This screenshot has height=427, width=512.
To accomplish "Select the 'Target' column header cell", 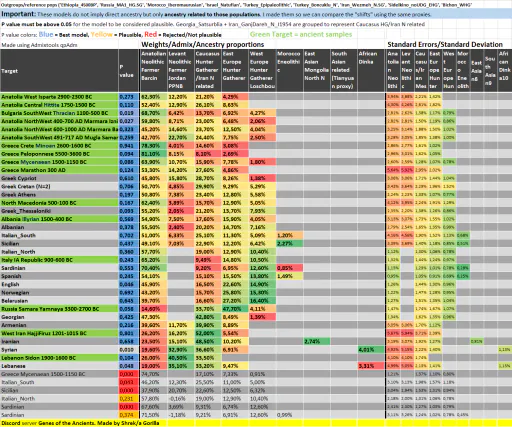I will tap(59, 71).
